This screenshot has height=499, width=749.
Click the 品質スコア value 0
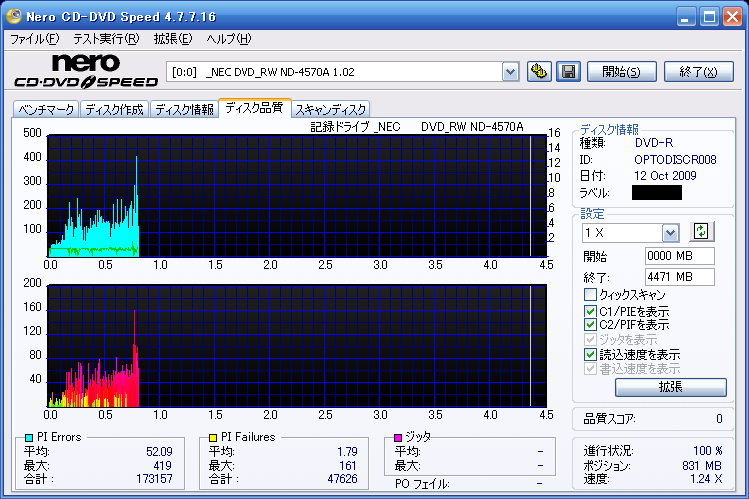[719, 419]
